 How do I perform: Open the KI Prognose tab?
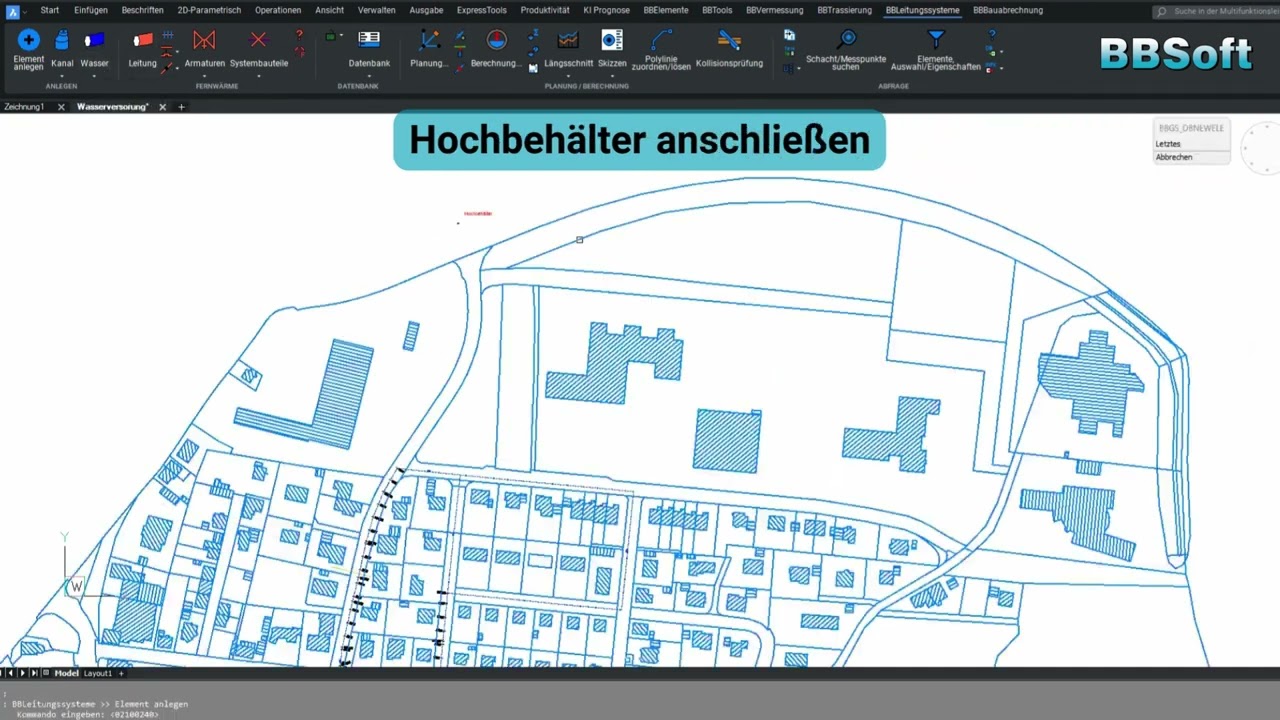click(x=607, y=11)
